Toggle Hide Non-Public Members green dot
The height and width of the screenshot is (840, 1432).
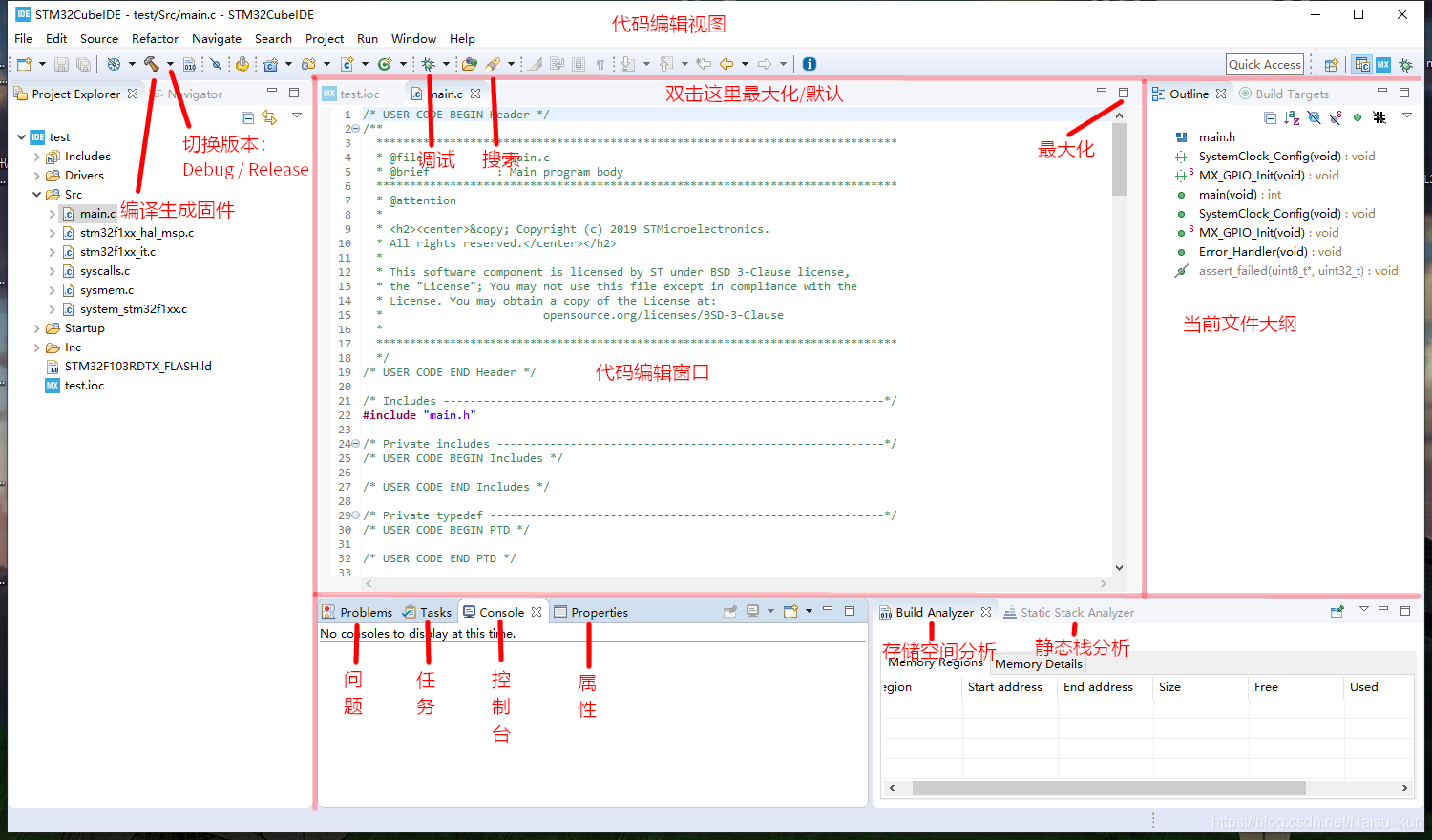[x=1358, y=117]
